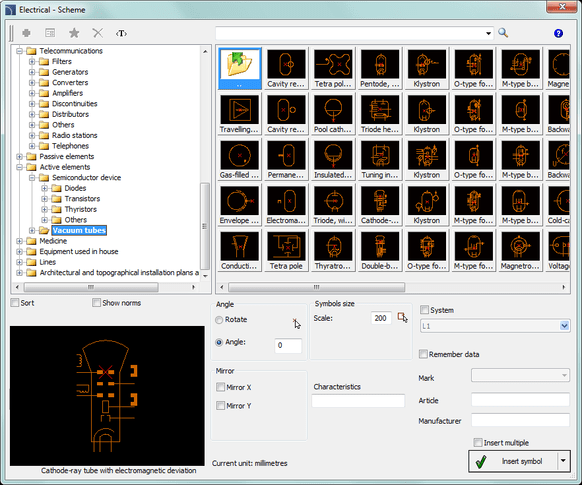Click the parent folder up thumbnail
The image size is (582, 485).
tap(240, 68)
